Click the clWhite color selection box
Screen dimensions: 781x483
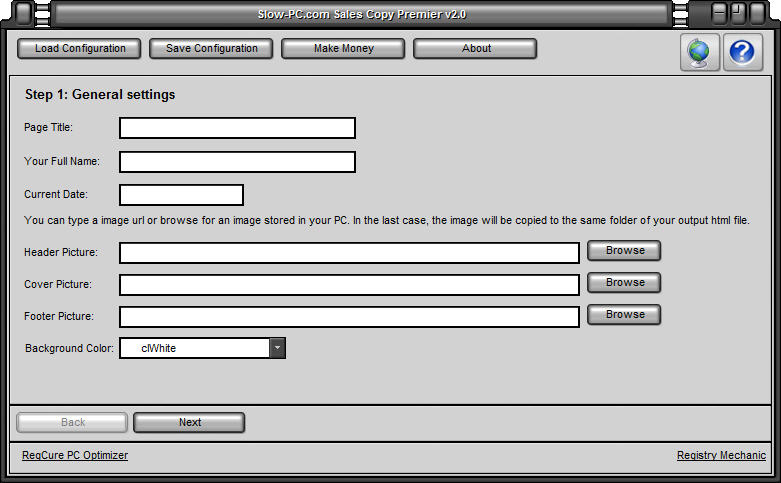194,348
